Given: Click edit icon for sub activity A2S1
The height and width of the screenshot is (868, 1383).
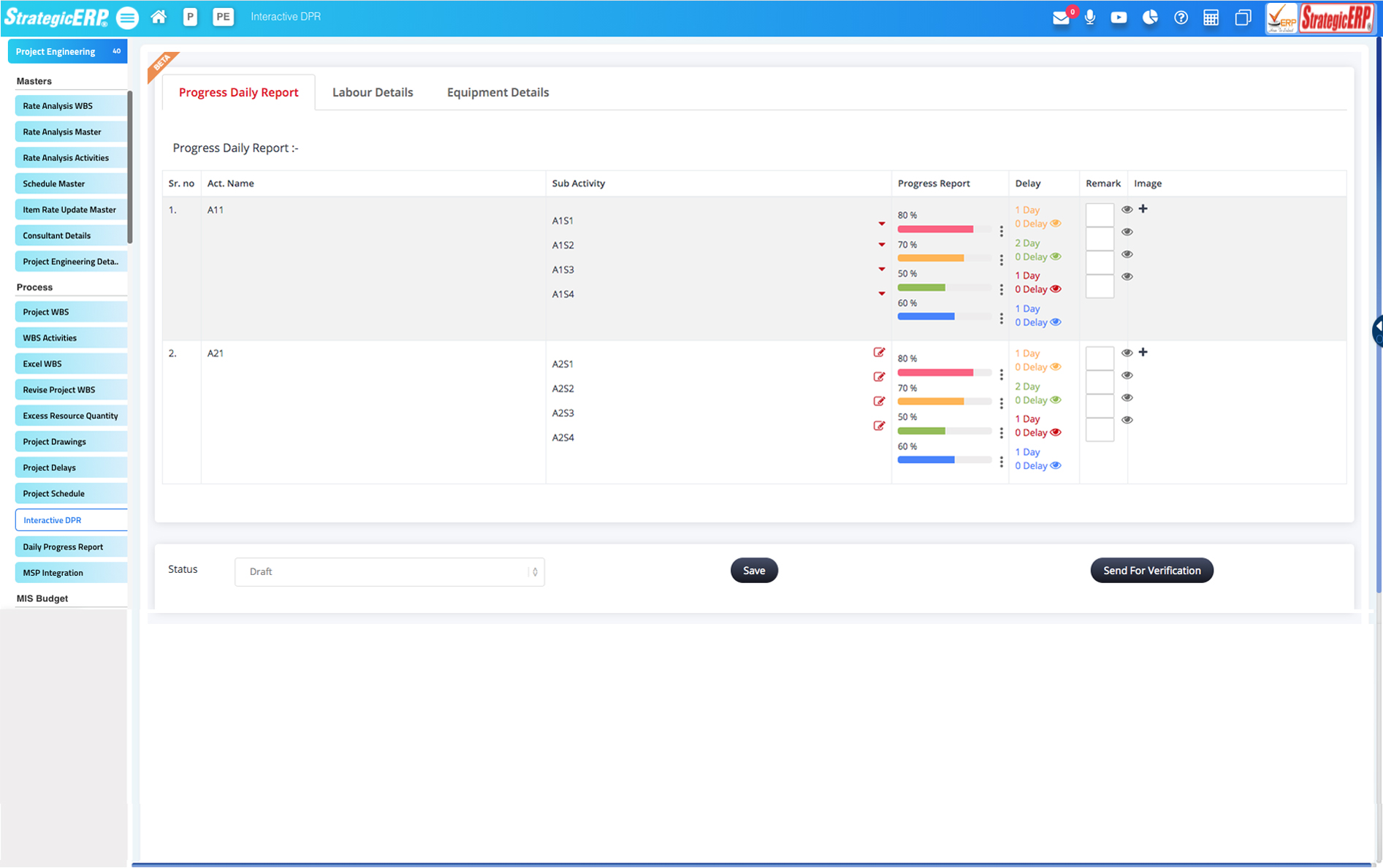Looking at the screenshot, I should click(879, 352).
